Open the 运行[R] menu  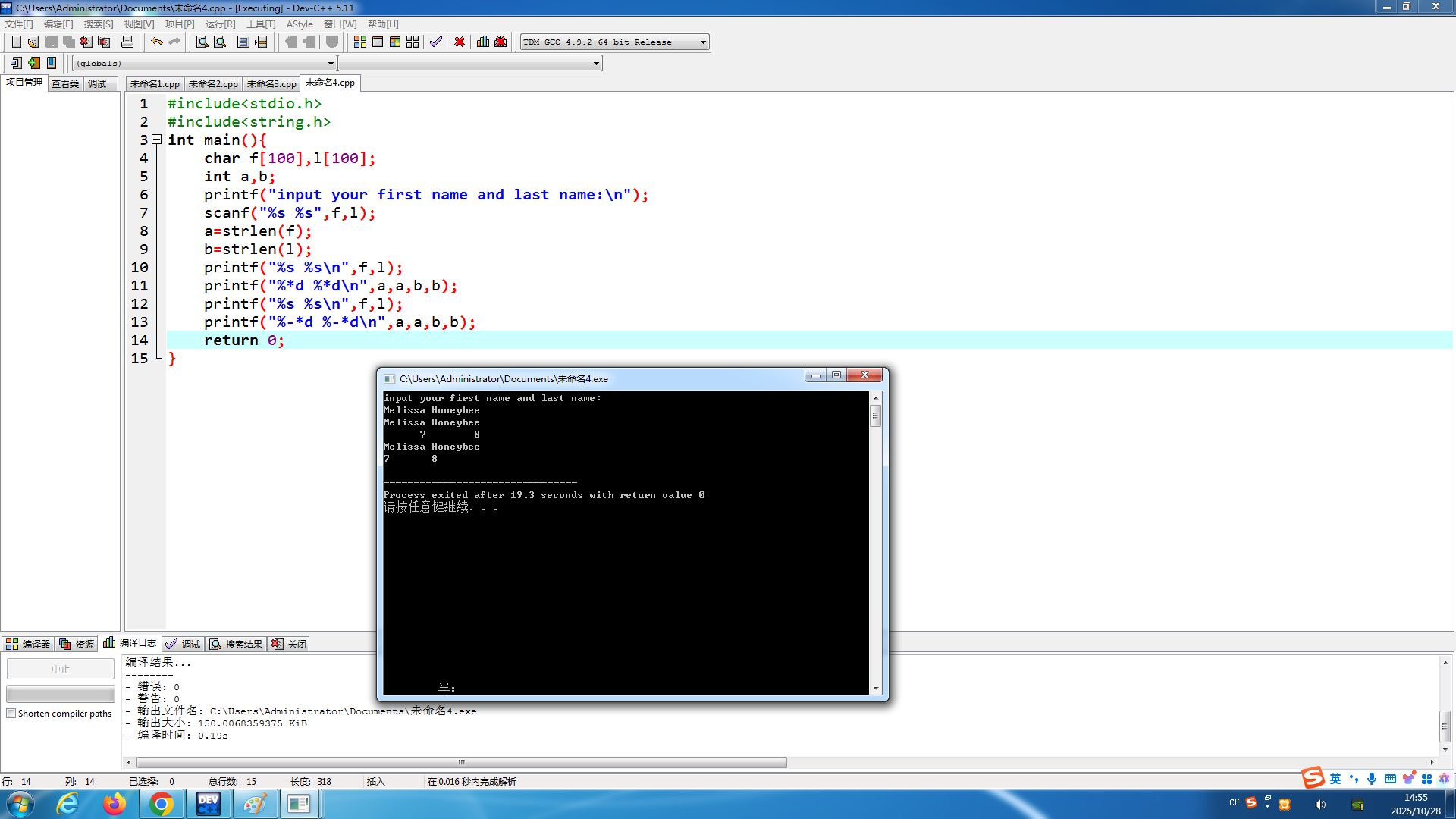220,24
